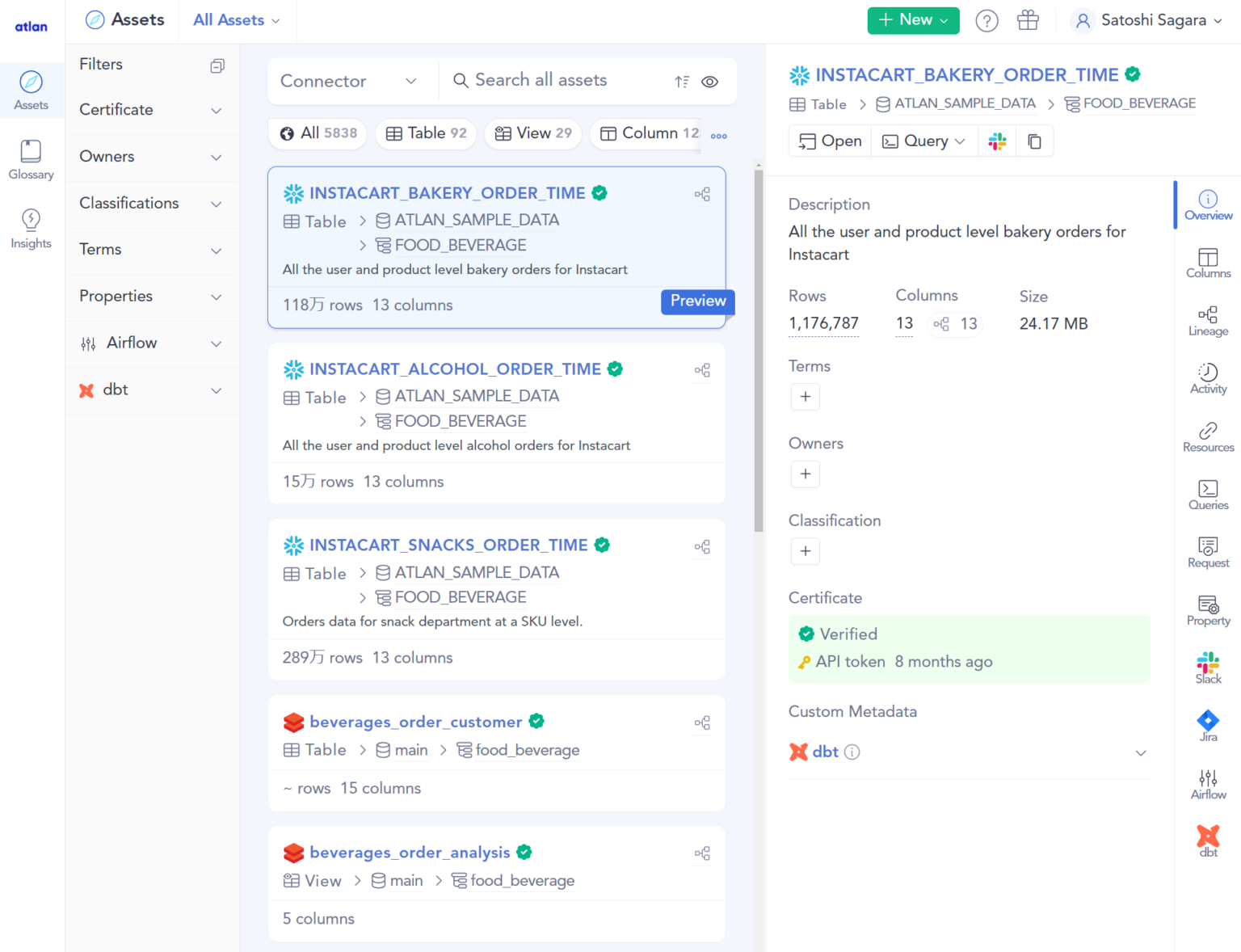Copy the asset link next to the Query button
The width and height of the screenshot is (1241, 952).
[x=1035, y=141]
